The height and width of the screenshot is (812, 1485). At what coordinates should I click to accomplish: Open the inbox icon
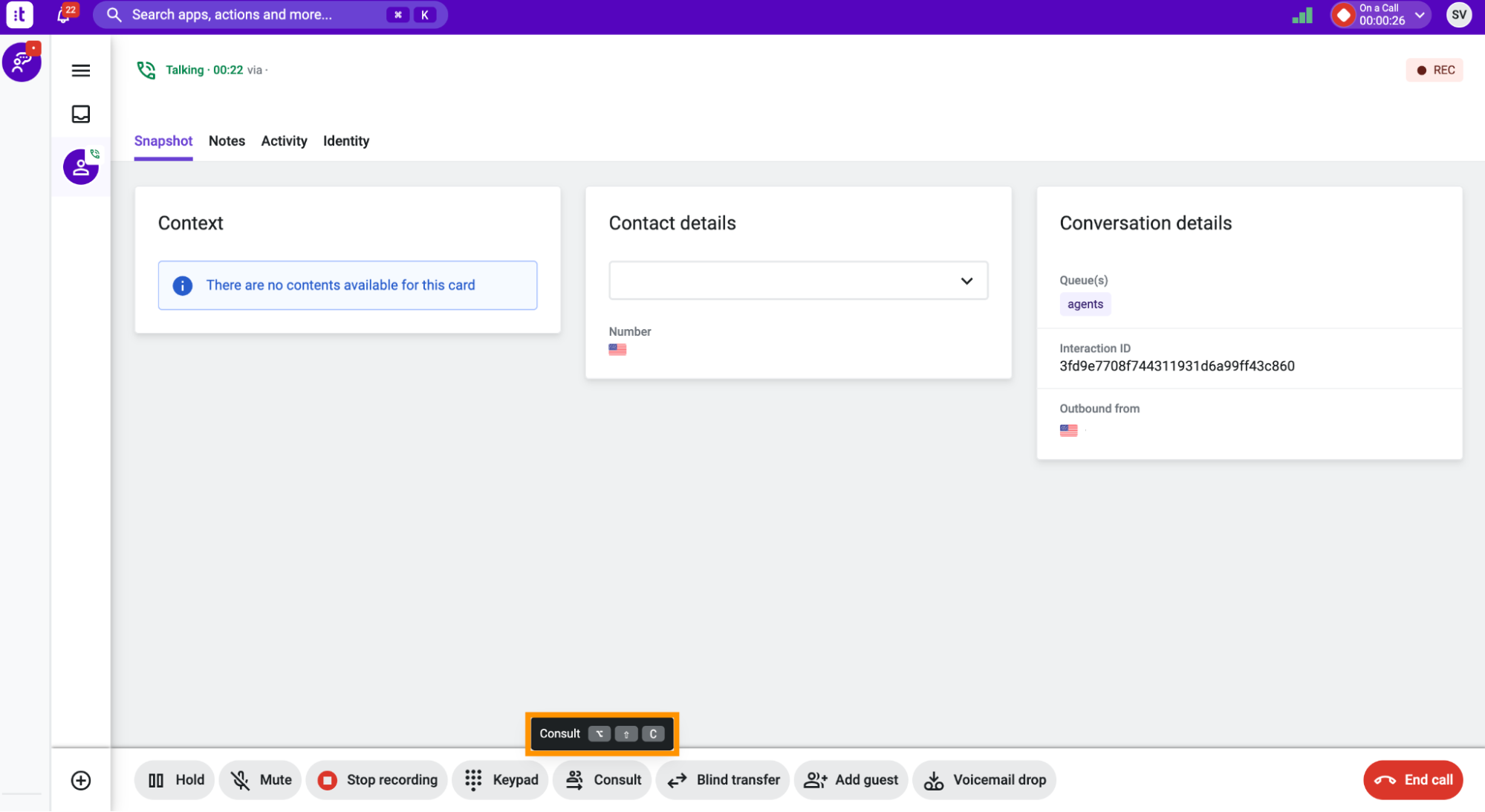81,114
